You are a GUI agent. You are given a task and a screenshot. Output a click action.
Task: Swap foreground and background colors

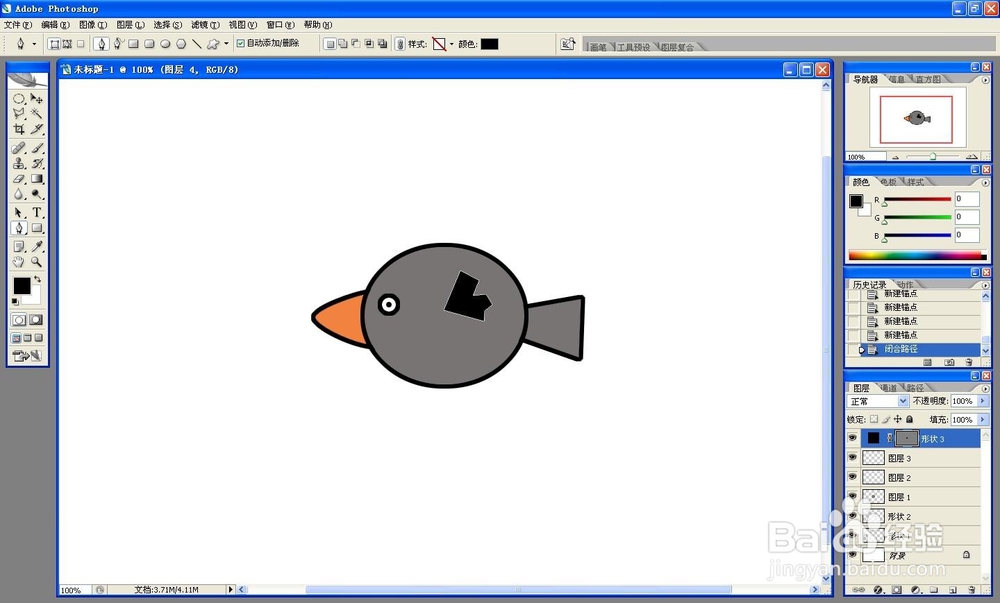[x=38, y=279]
